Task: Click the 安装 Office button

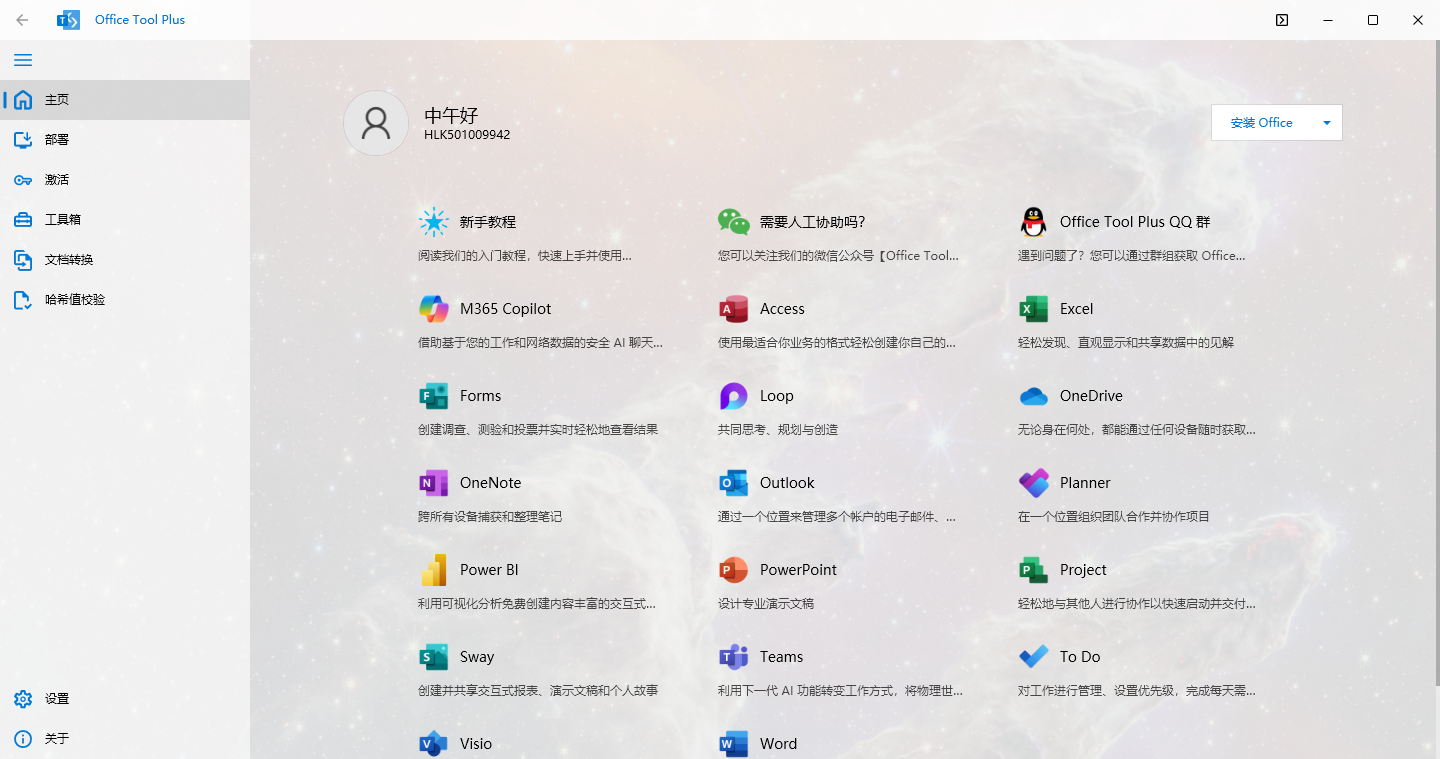Action: click(x=1262, y=123)
